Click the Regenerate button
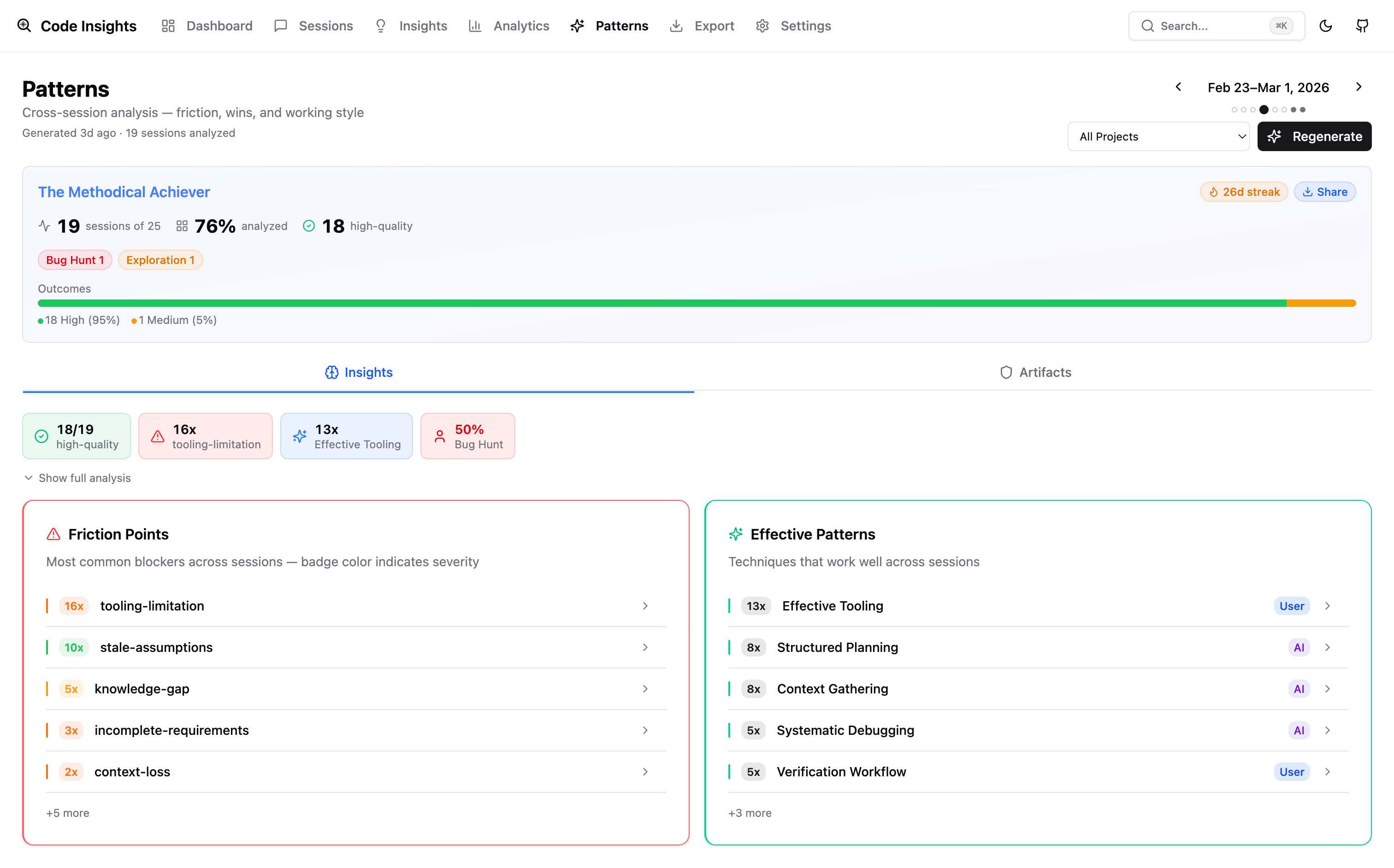 (x=1315, y=136)
